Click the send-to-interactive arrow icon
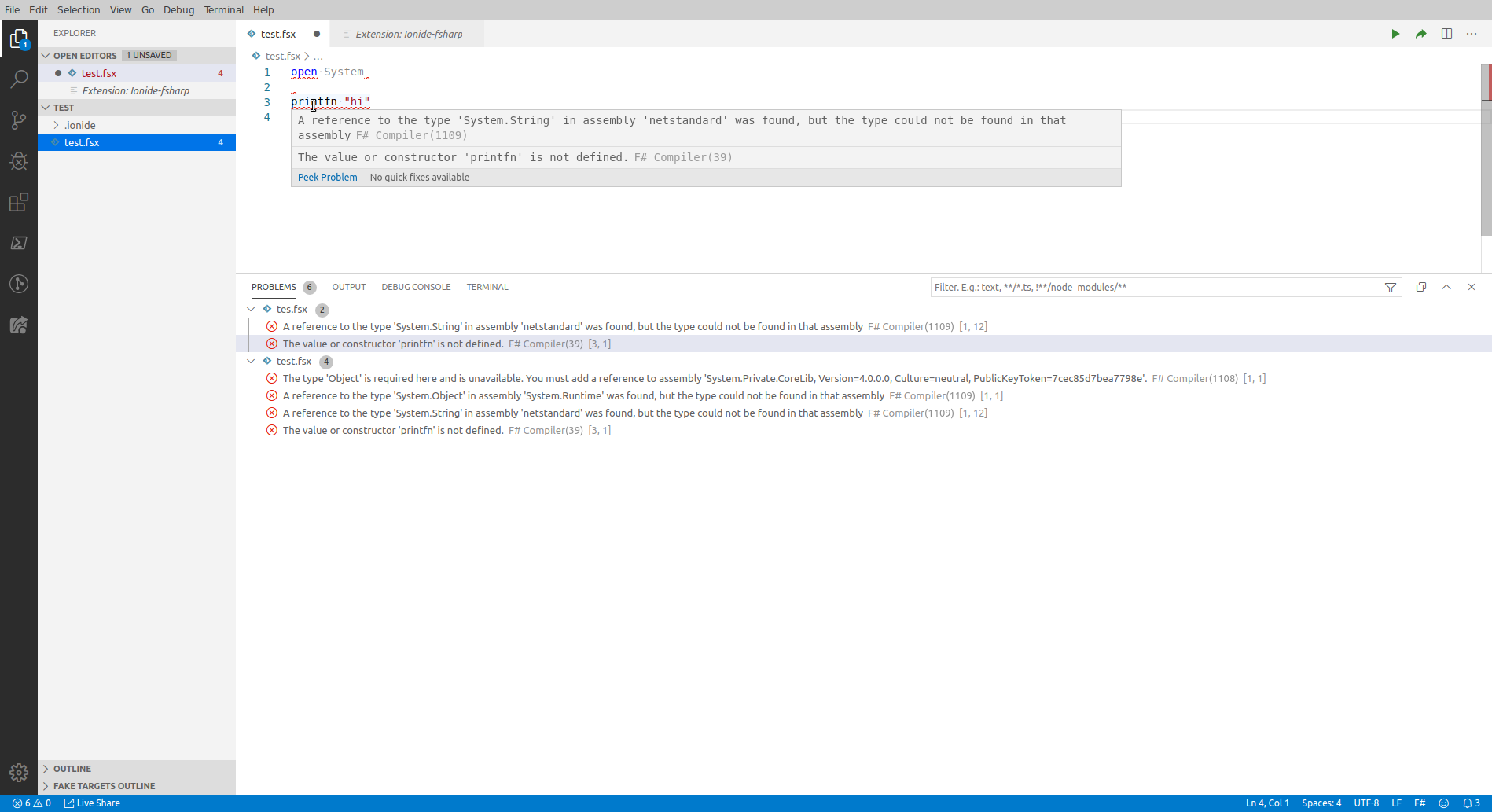Viewport: 1492px width, 812px height. pyautogui.click(x=1421, y=34)
